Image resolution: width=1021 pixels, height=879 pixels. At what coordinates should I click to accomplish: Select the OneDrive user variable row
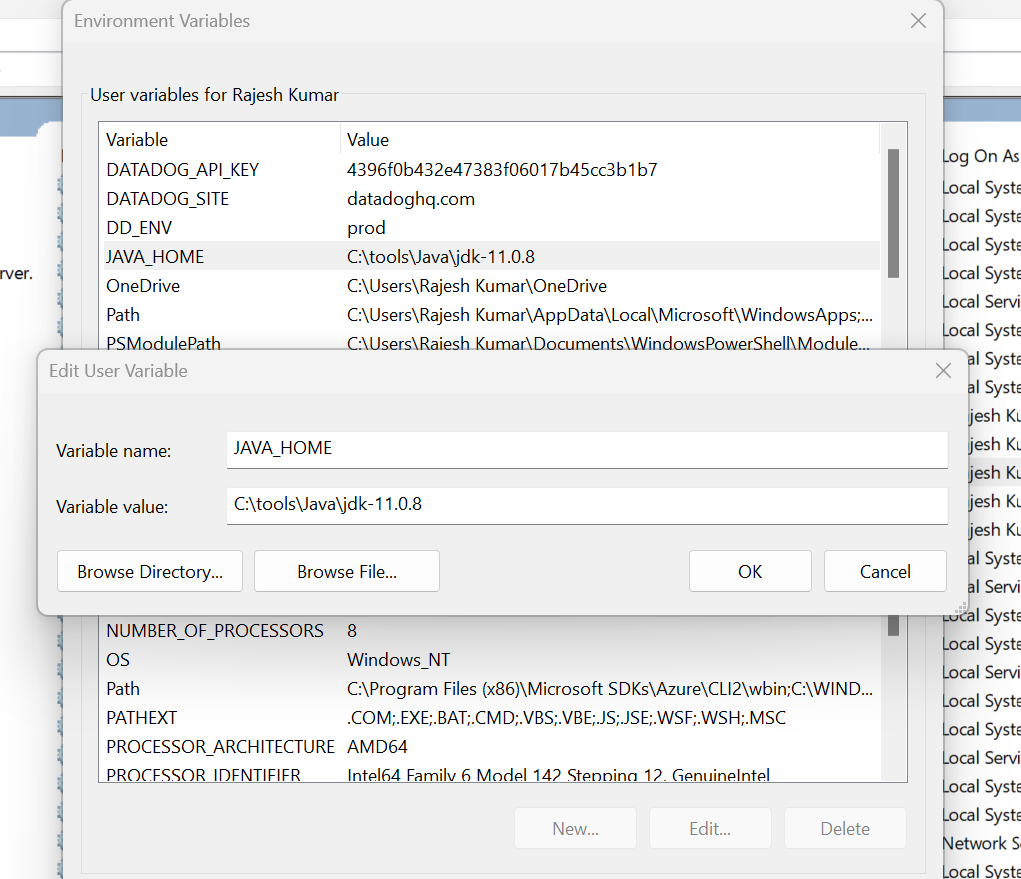(x=143, y=286)
